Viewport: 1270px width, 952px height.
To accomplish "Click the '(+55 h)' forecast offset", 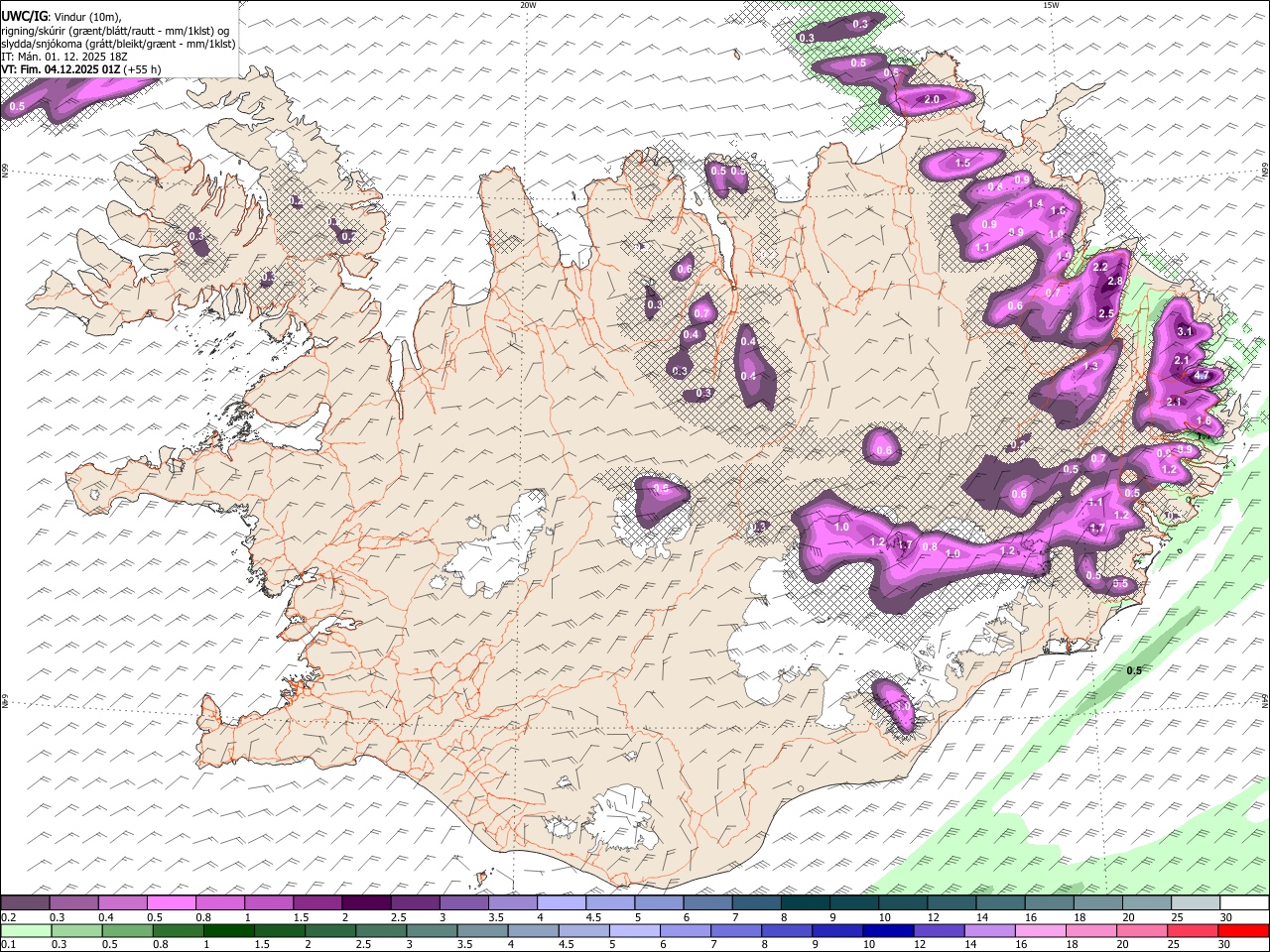I will (144, 69).
